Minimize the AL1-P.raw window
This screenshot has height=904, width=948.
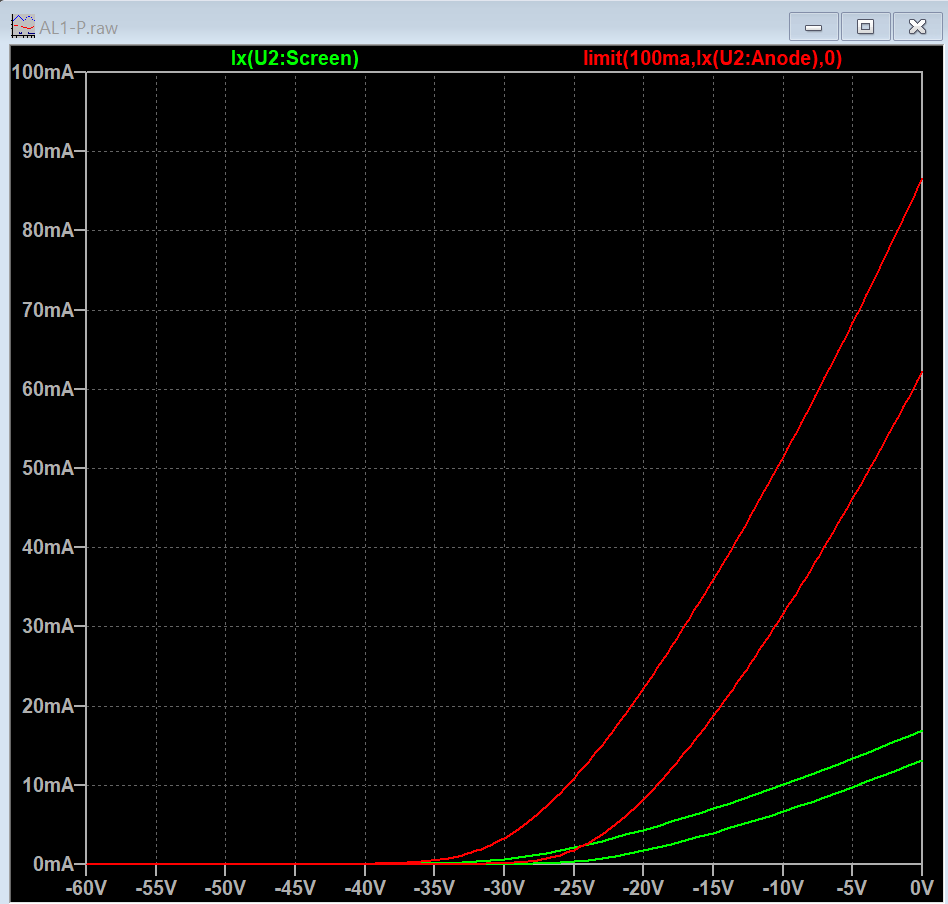[813, 27]
